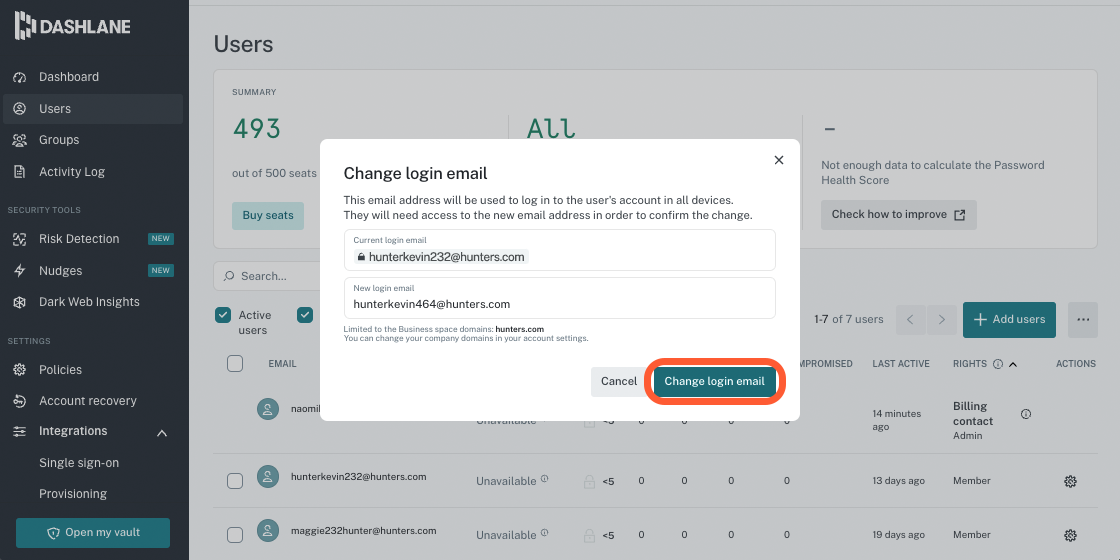Toggle the Active users checkbox
This screenshot has height=560, width=1120.
[223, 315]
